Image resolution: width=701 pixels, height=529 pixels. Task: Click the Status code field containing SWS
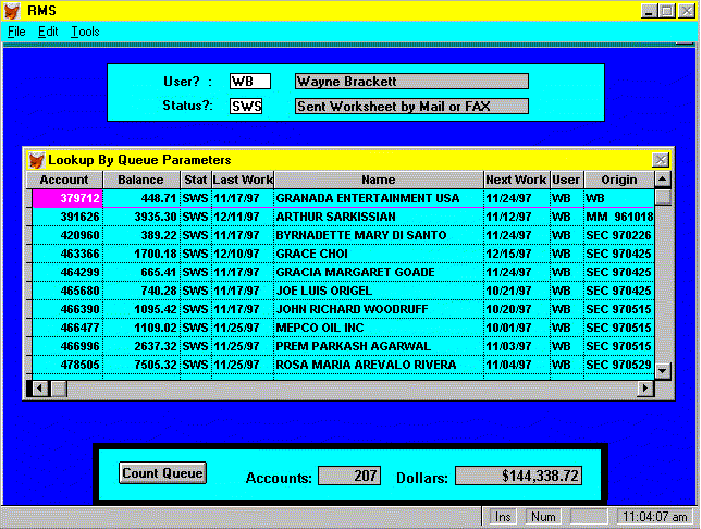(x=246, y=106)
